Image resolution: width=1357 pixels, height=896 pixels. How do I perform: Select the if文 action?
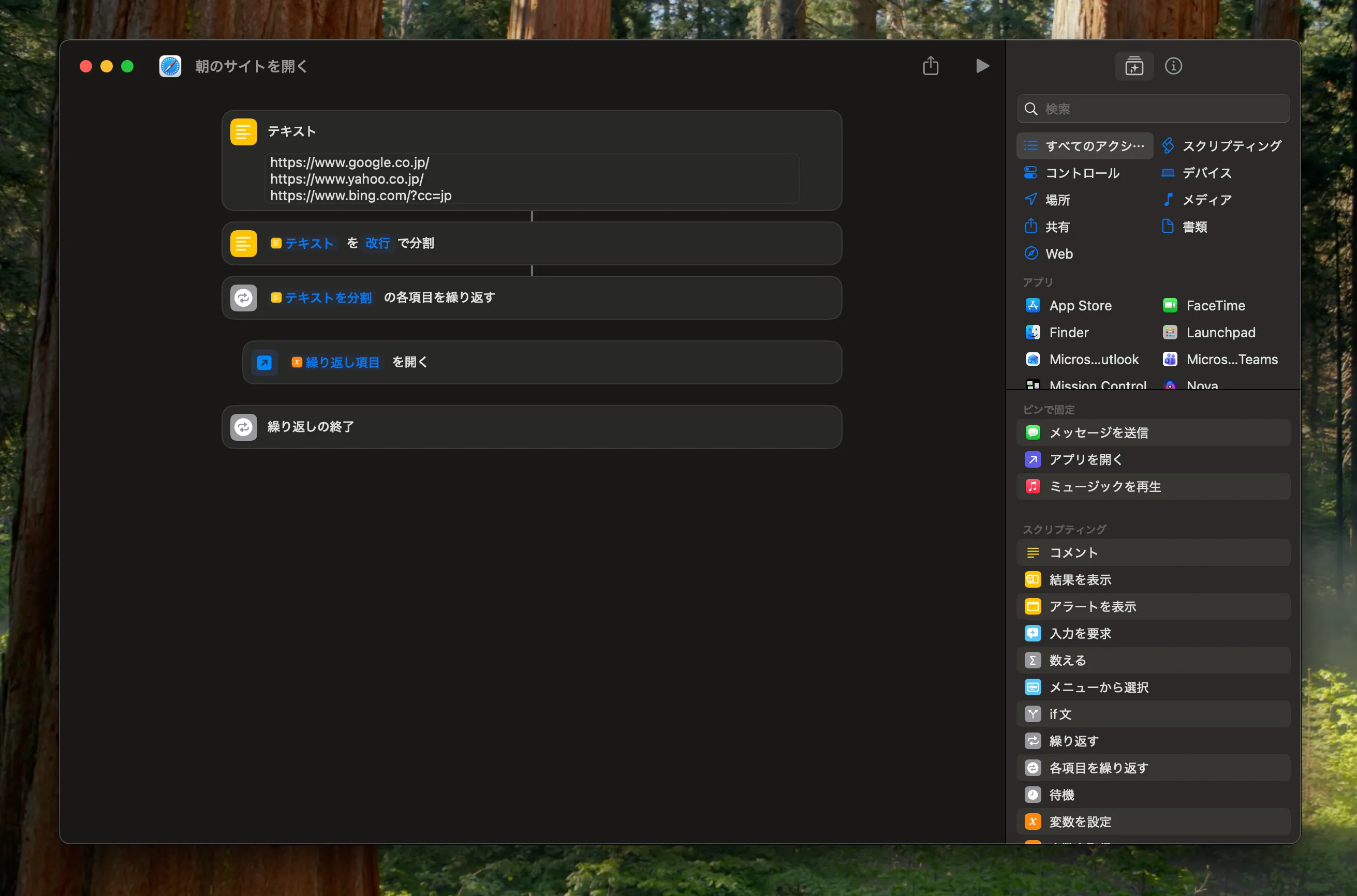[x=1153, y=714]
